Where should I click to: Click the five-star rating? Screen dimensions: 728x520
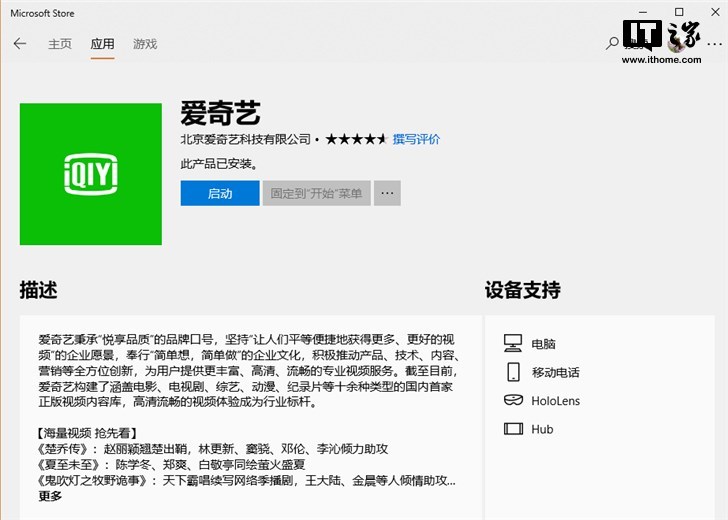pos(356,139)
